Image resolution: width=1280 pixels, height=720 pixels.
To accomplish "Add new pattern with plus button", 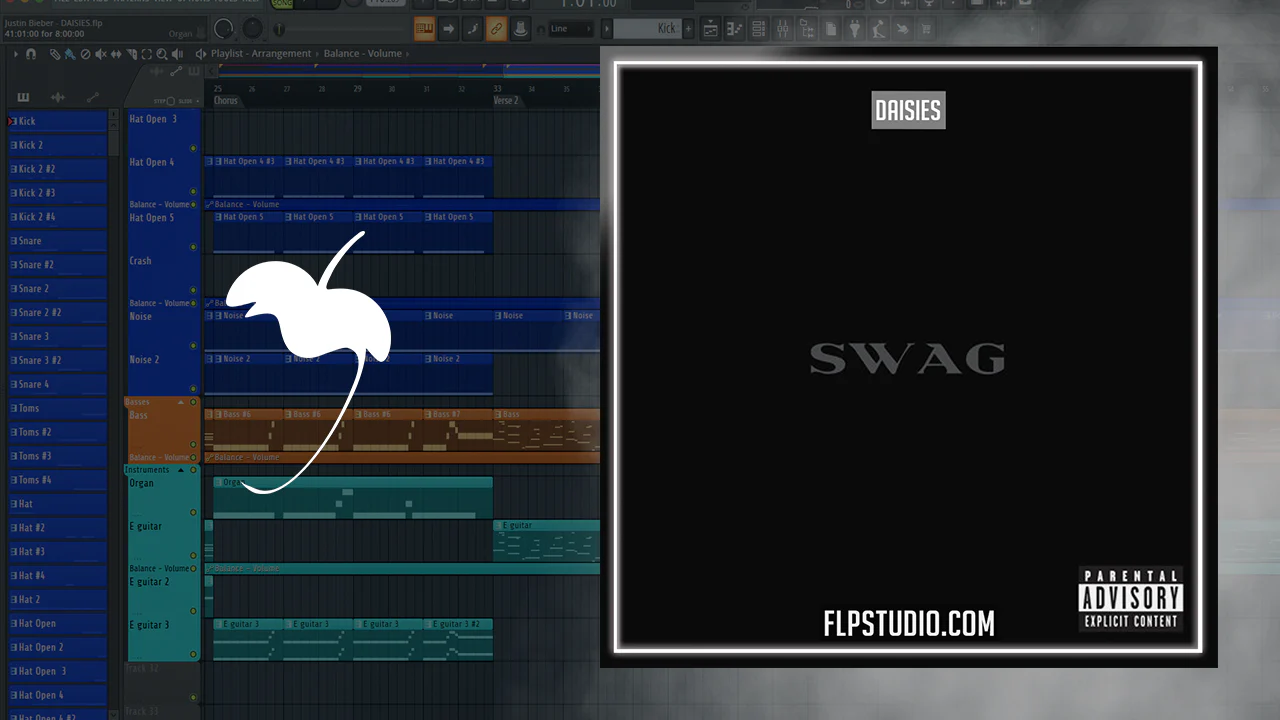I will point(688,29).
